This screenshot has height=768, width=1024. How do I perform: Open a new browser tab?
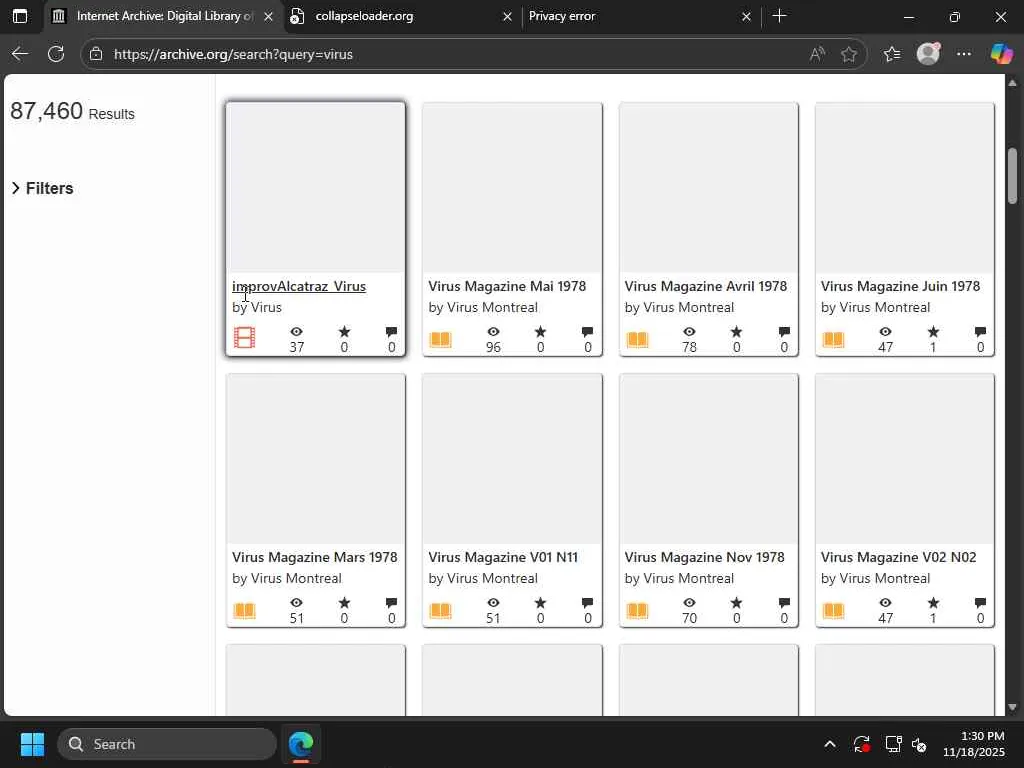tap(779, 16)
